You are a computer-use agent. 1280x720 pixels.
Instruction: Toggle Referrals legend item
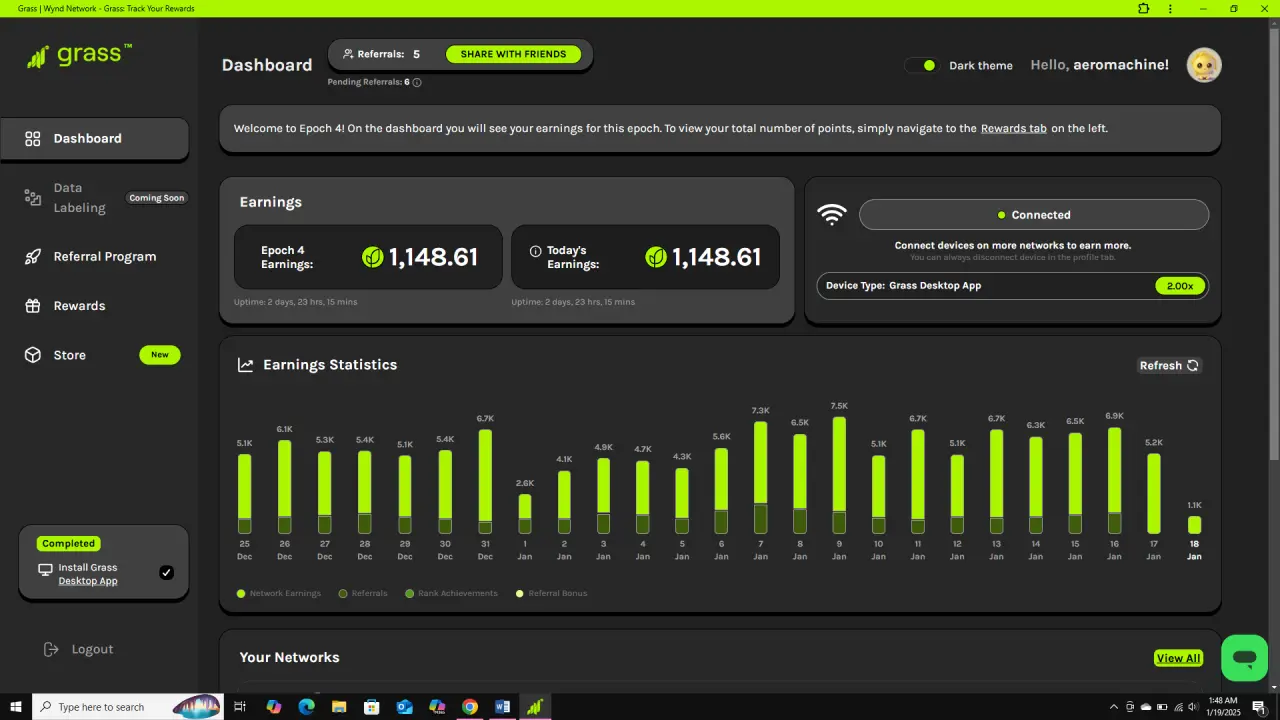coord(363,593)
